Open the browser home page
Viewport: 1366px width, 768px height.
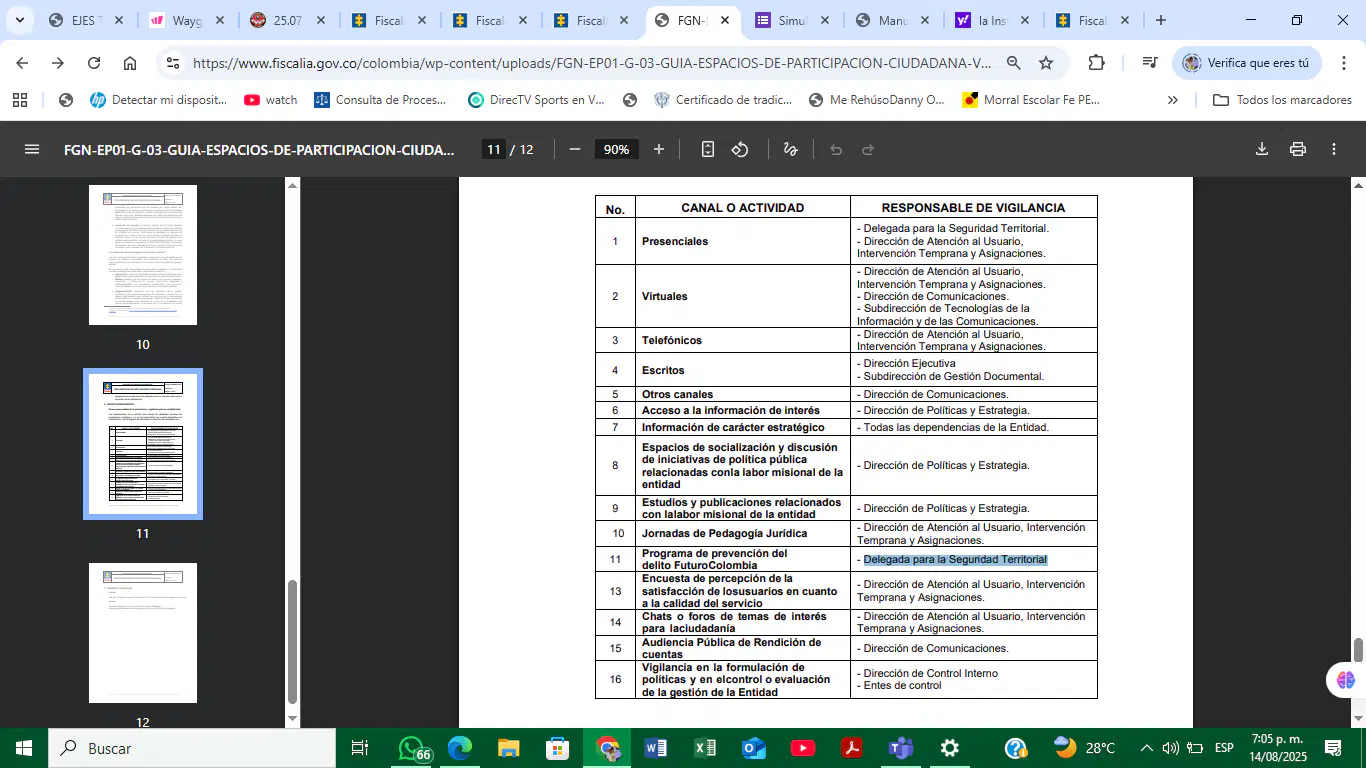[x=130, y=63]
